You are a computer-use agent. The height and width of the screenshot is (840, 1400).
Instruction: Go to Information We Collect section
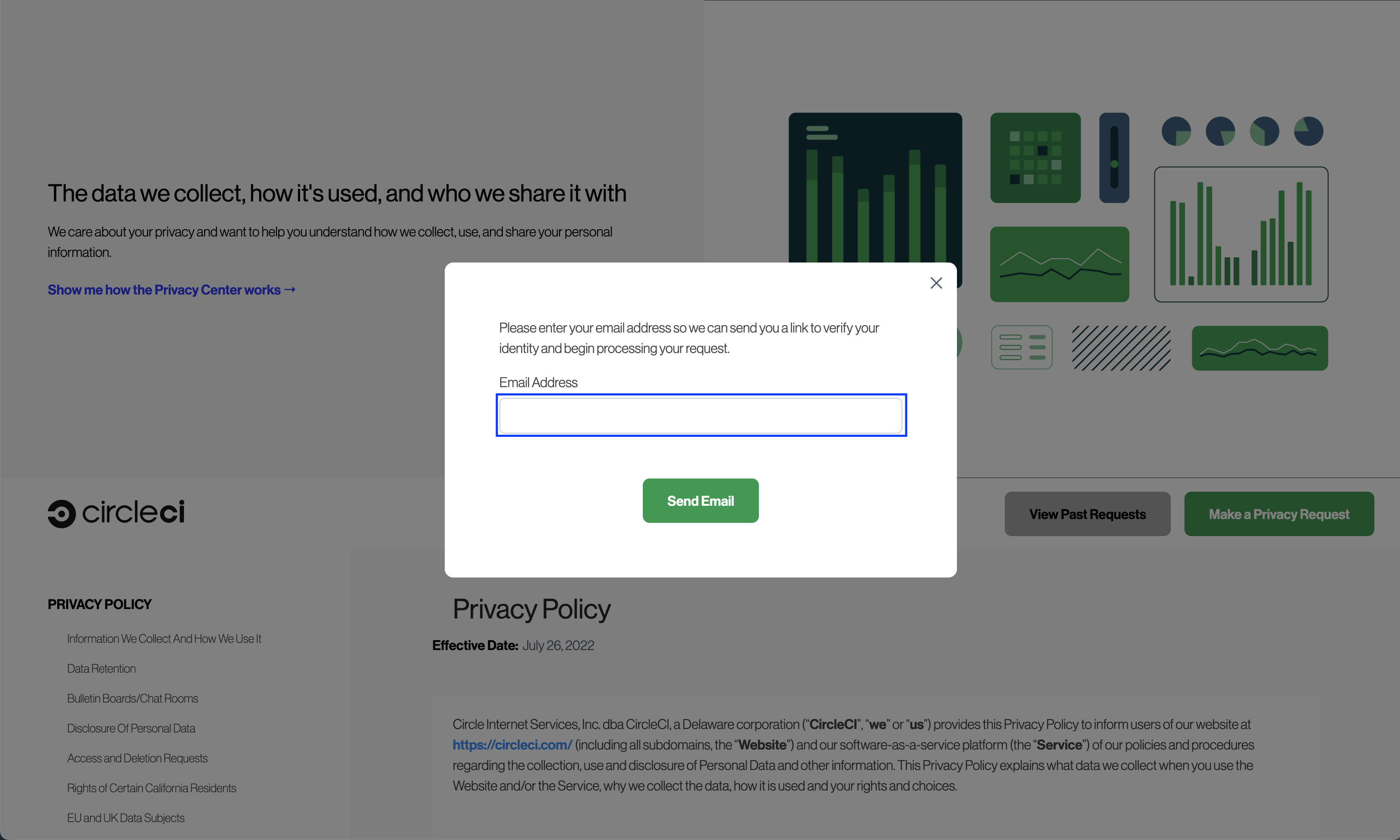pos(164,639)
